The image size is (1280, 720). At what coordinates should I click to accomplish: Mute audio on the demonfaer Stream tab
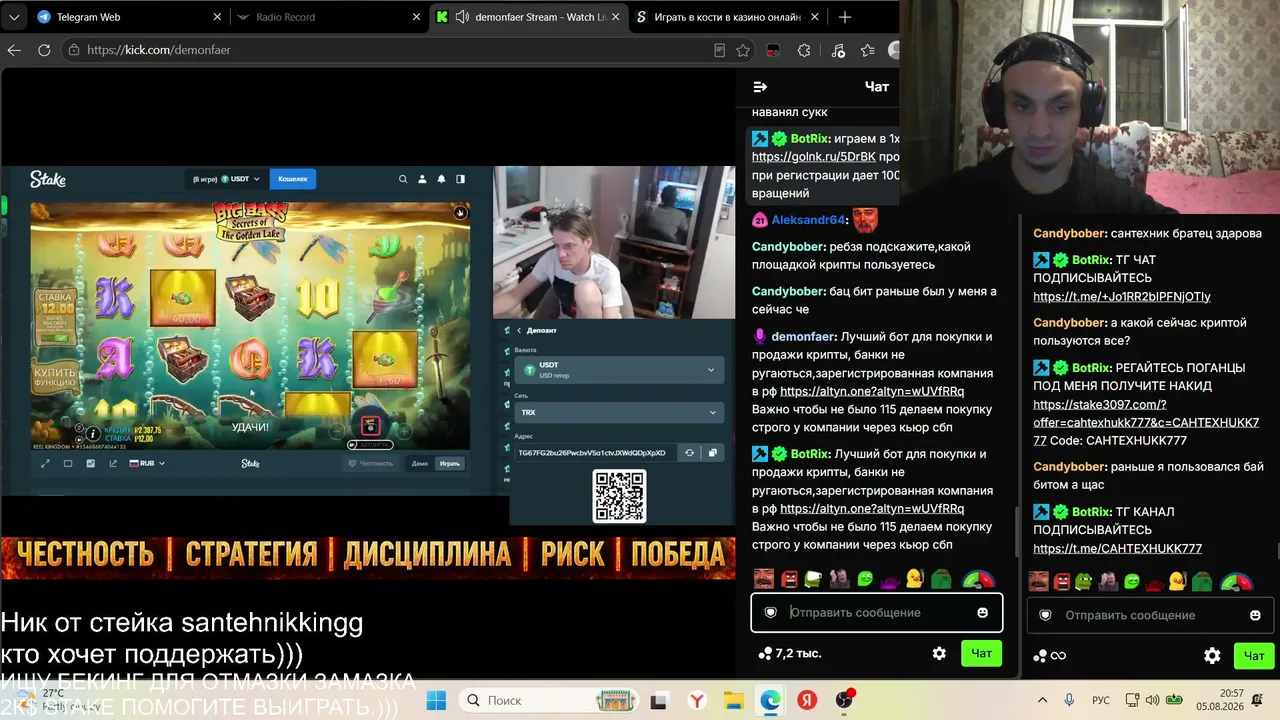tap(463, 17)
